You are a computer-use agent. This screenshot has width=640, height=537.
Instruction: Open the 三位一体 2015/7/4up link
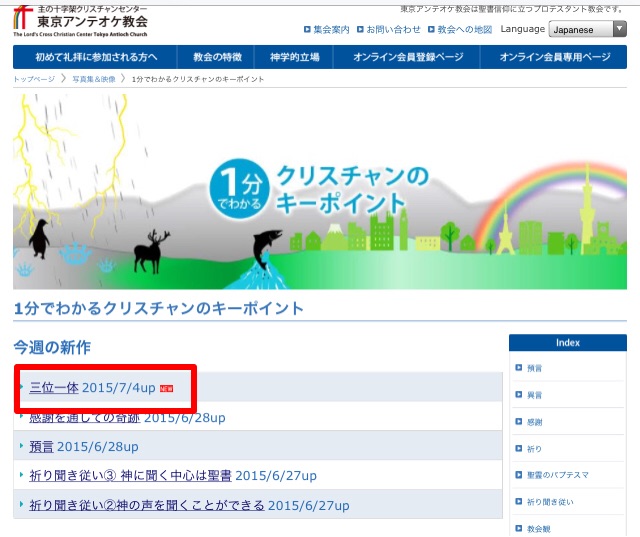(x=92, y=387)
